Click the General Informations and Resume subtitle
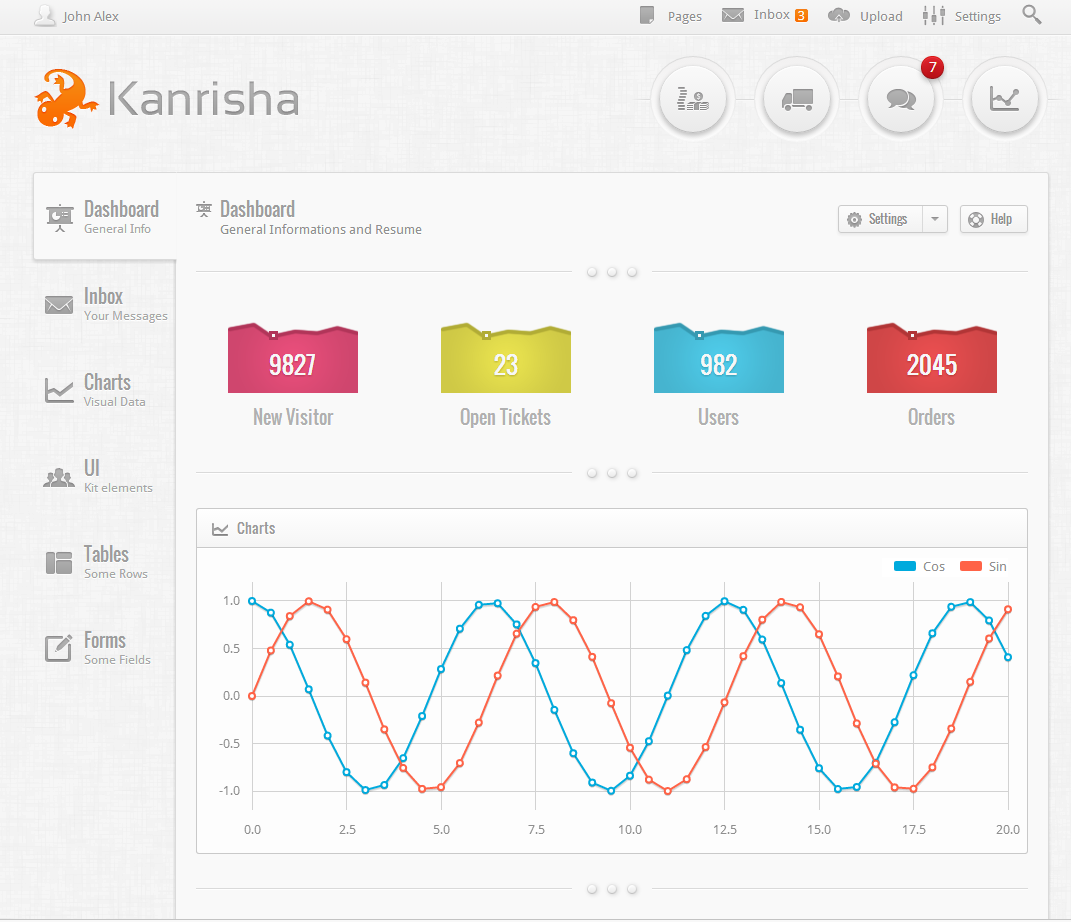Screen dimensions: 1071x922 321,230
